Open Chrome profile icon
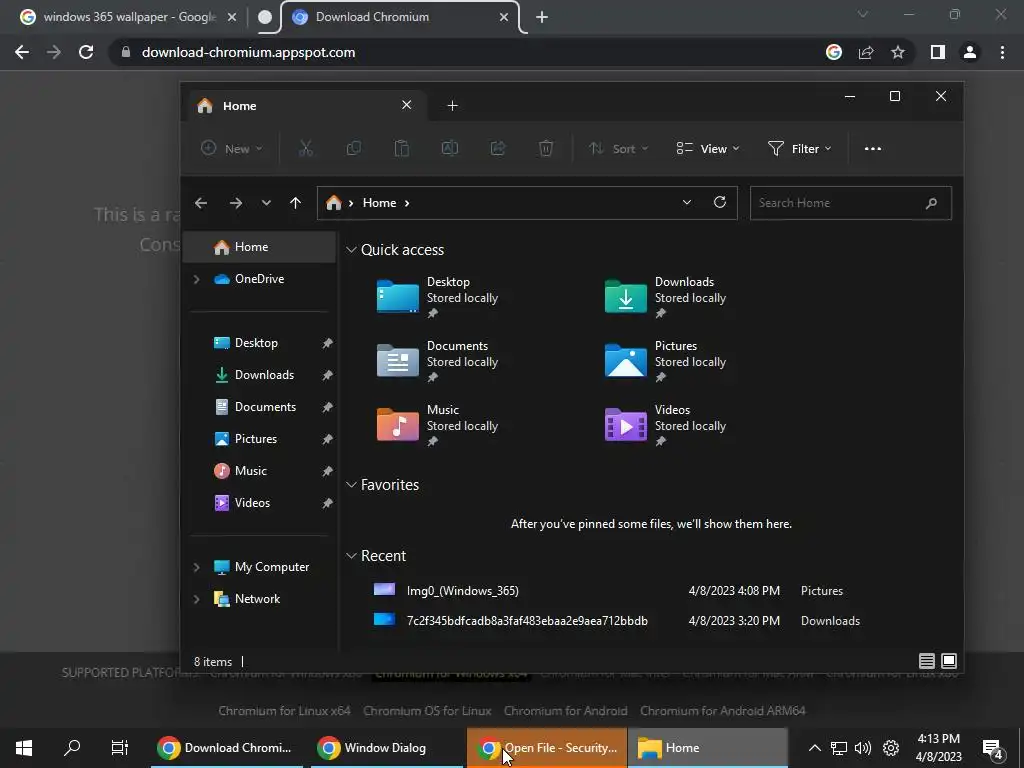The width and height of the screenshot is (1024, 768). point(970,52)
